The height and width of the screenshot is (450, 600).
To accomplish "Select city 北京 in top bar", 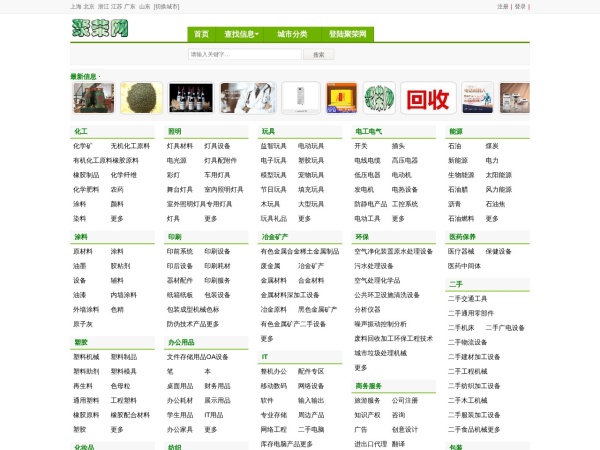I will coord(89,7).
